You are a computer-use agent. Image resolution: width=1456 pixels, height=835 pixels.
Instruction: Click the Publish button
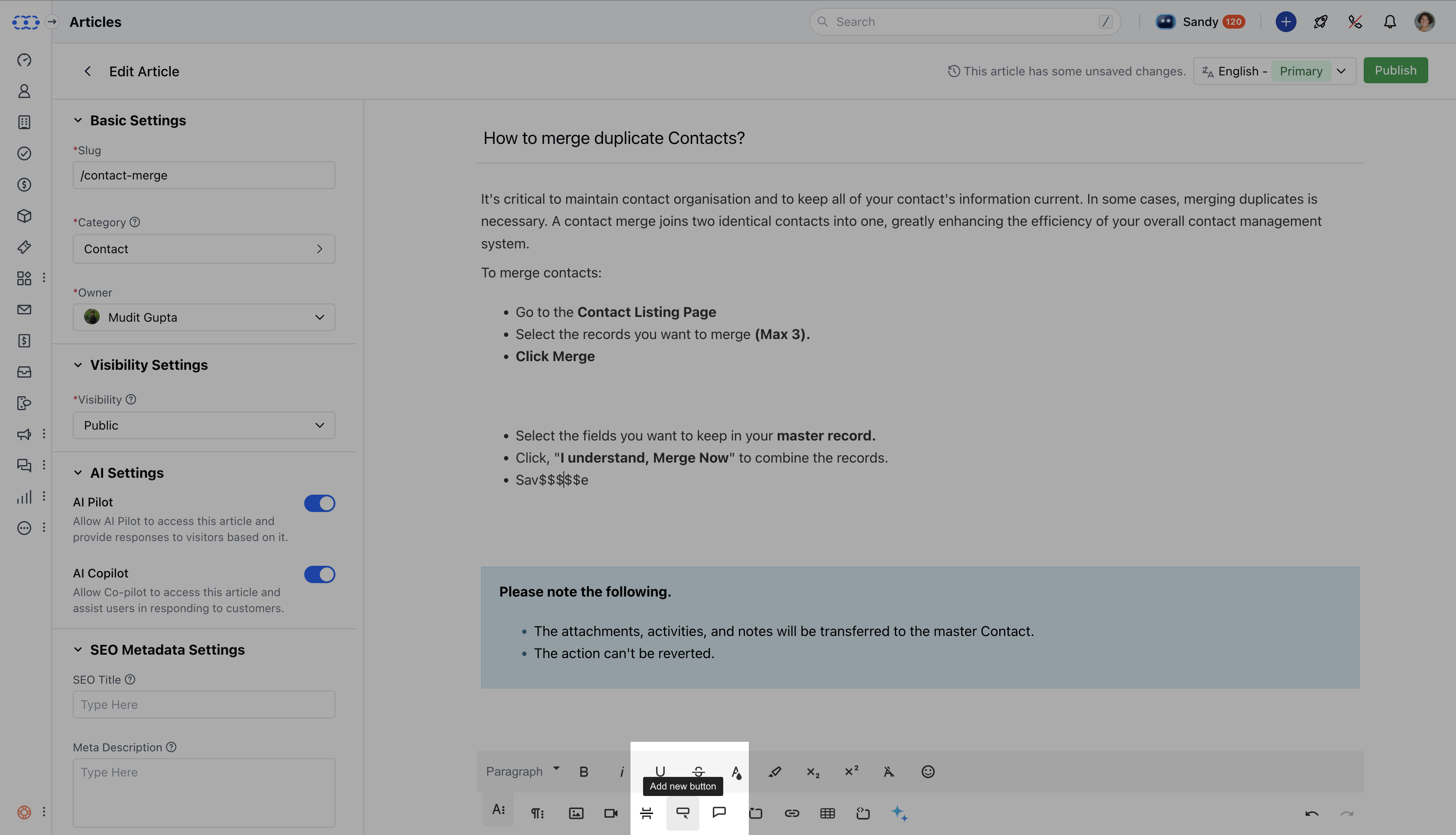coord(1394,71)
